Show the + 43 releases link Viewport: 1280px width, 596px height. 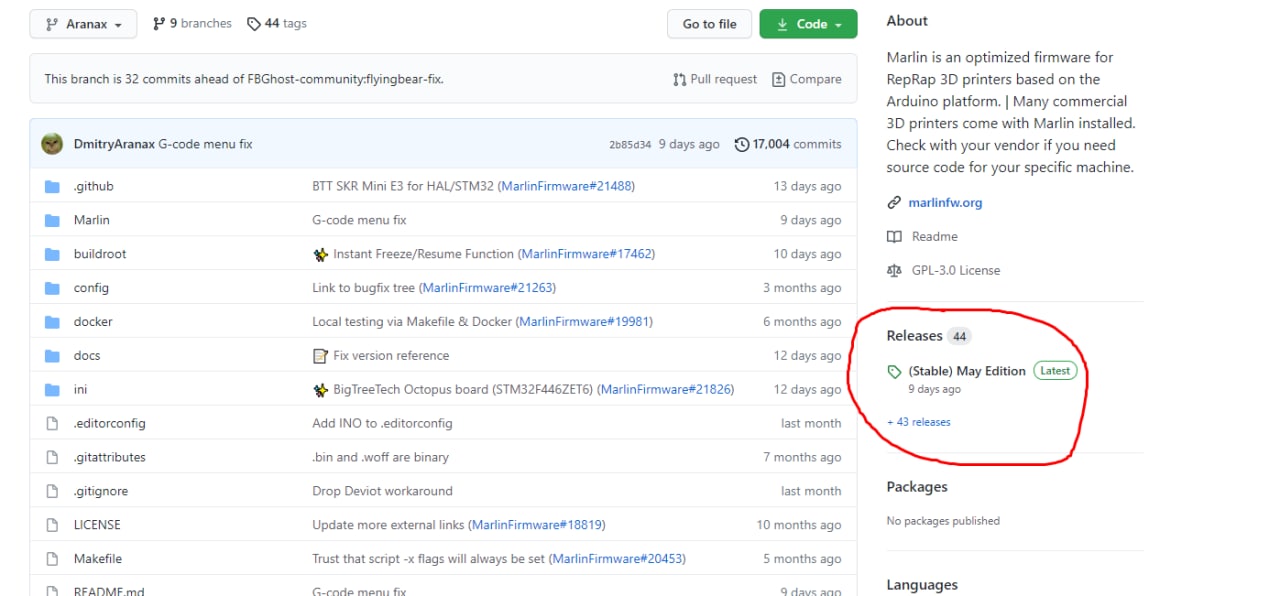pos(919,422)
